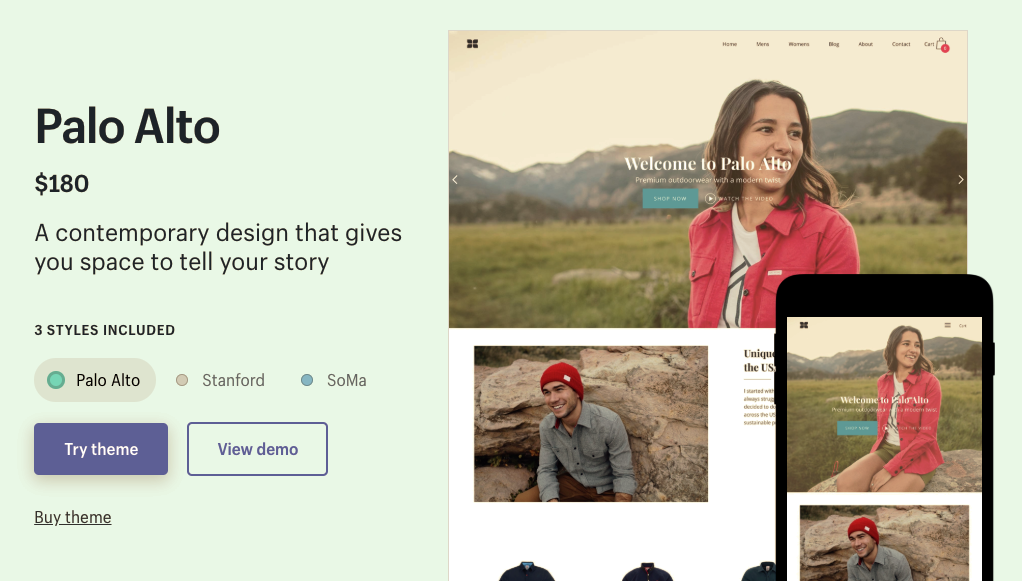Click the store logo icon in desktop preview
Viewport: 1022px width, 581px height.
coord(473,44)
